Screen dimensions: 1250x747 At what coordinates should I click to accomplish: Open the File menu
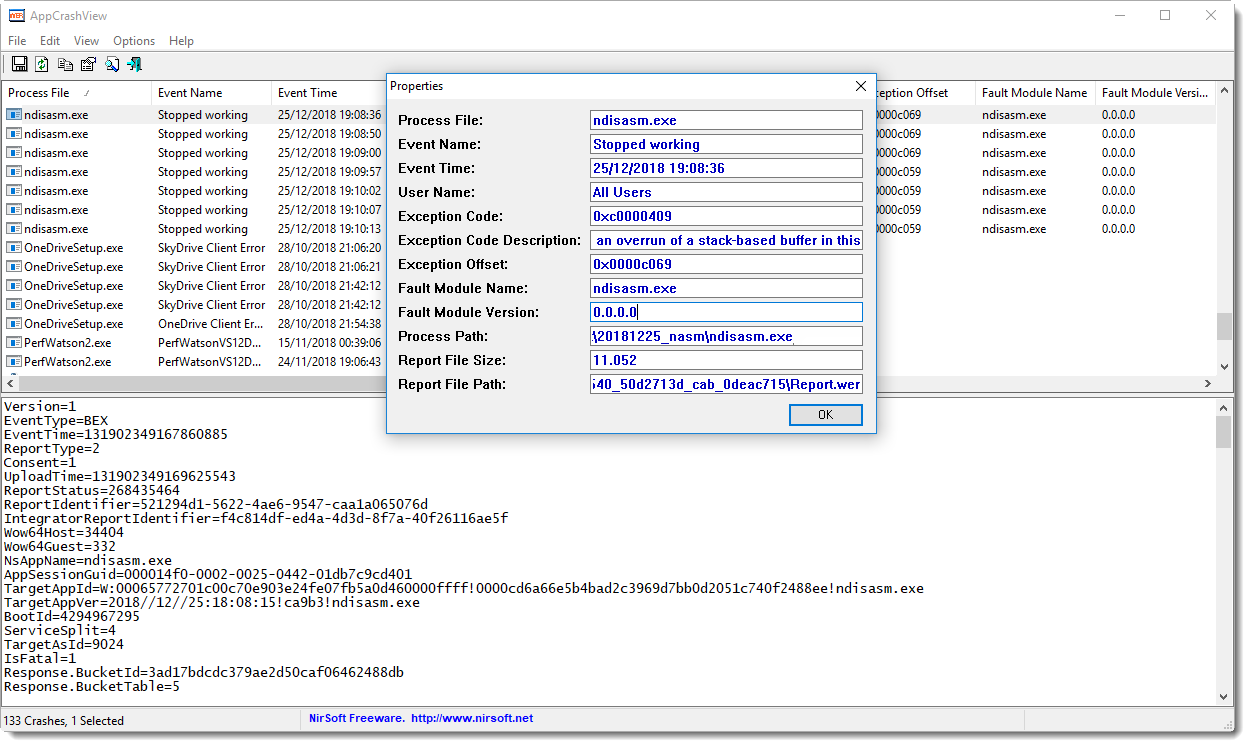17,41
